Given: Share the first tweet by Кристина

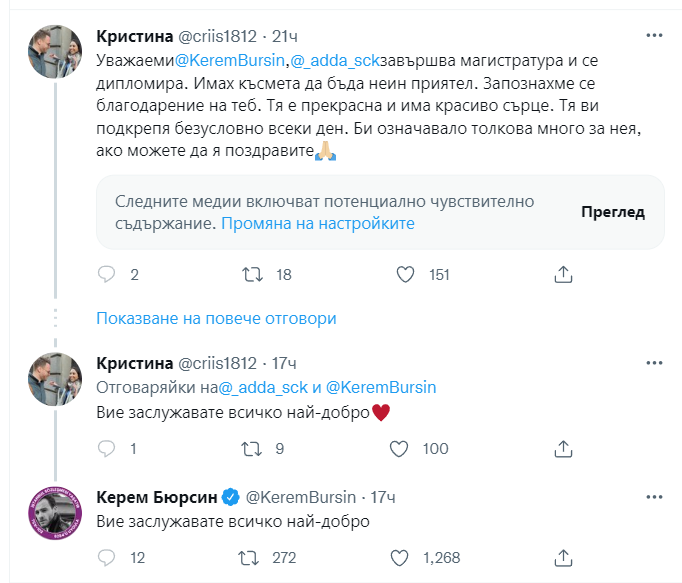Looking at the screenshot, I should (x=563, y=275).
